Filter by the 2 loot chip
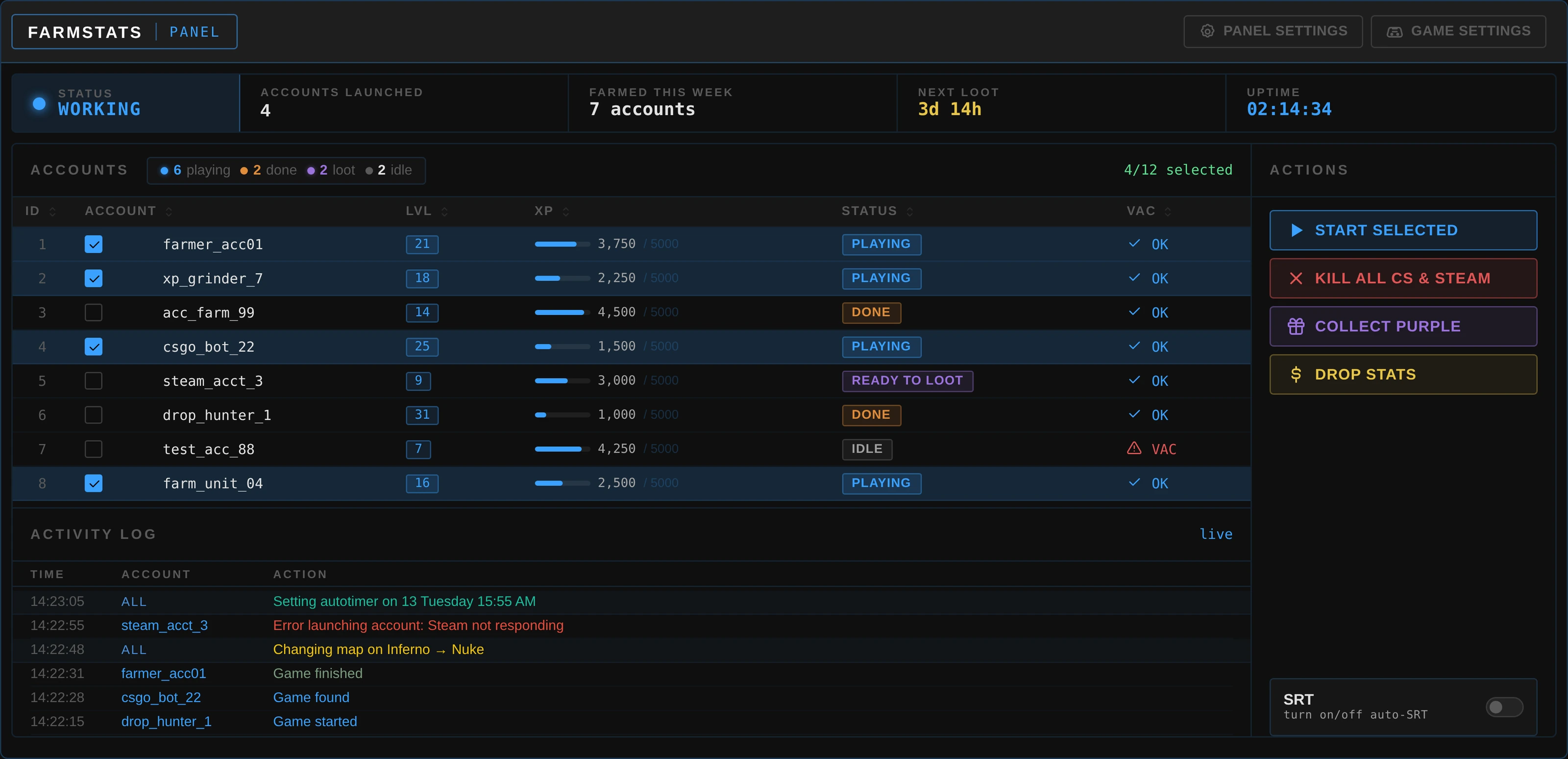This screenshot has width=1568, height=759. (x=331, y=171)
